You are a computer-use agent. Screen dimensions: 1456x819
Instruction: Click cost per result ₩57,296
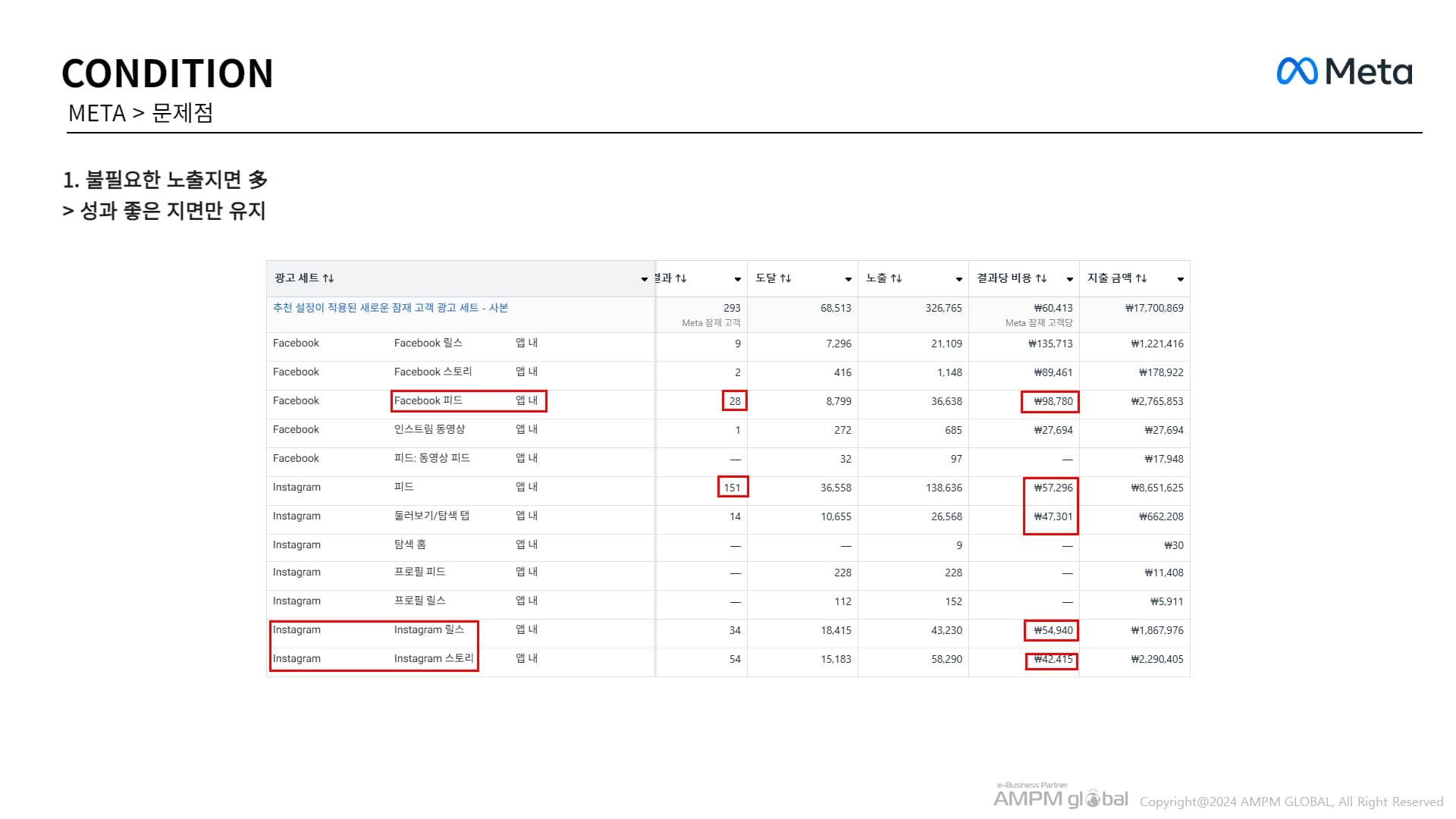coord(1053,488)
